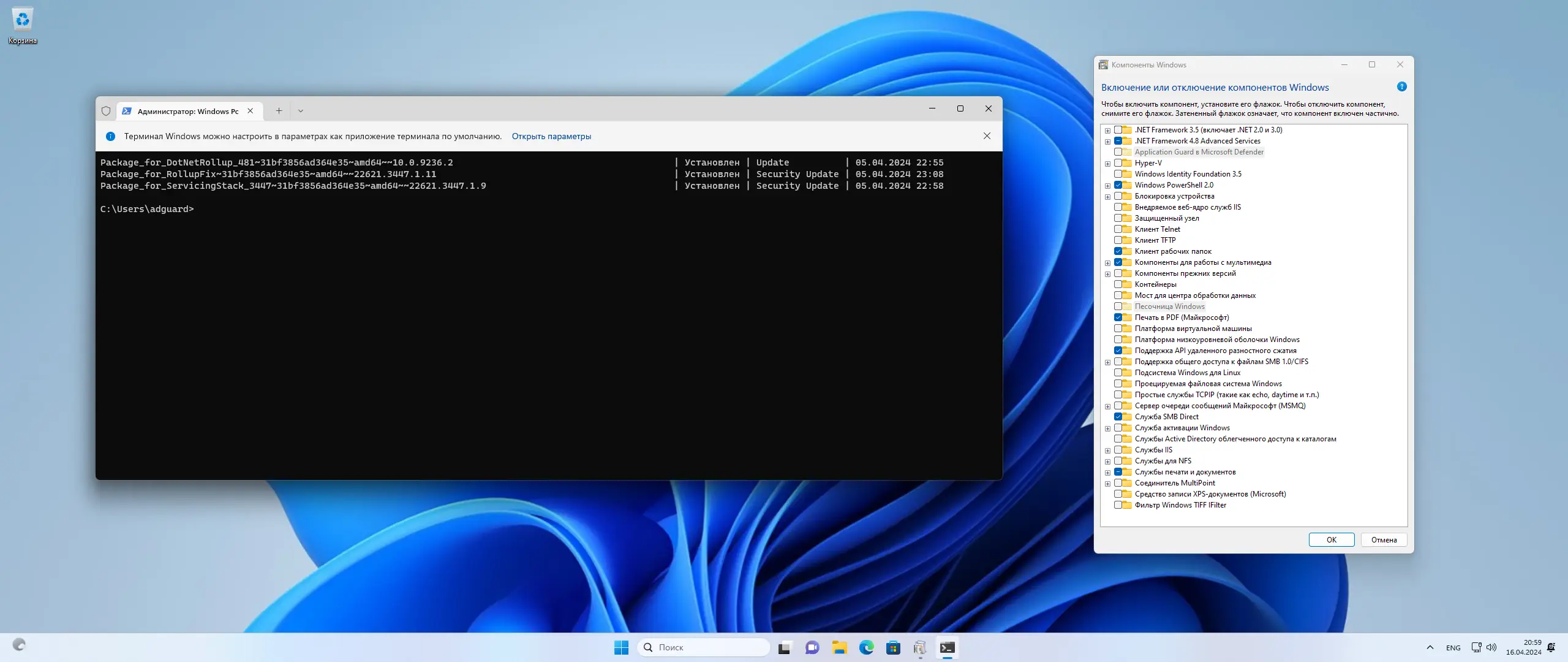Image resolution: width=1568 pixels, height=662 pixels.
Task: Click the Windows Start button
Action: 621,647
